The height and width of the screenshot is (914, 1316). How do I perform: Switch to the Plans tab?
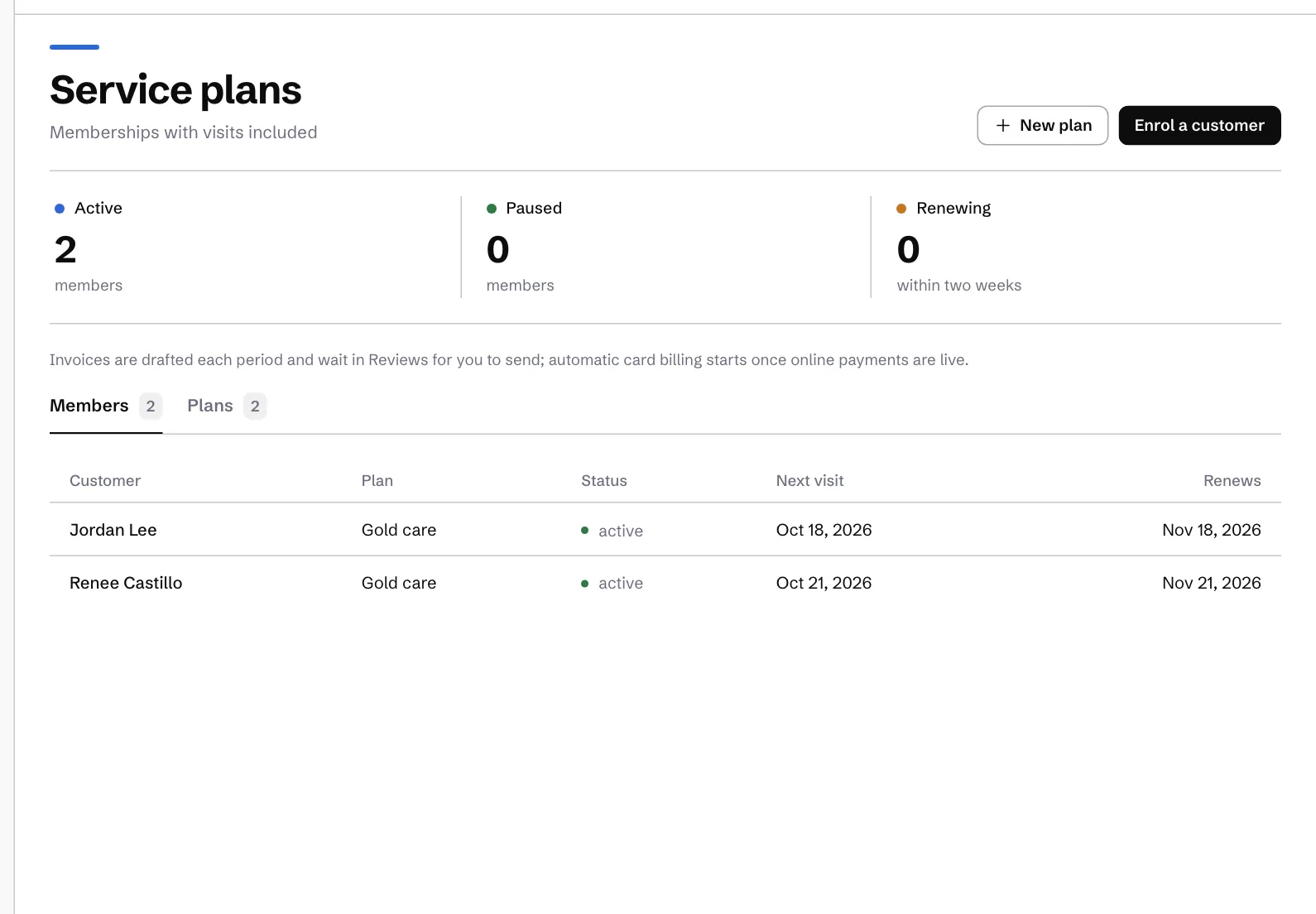[226, 406]
